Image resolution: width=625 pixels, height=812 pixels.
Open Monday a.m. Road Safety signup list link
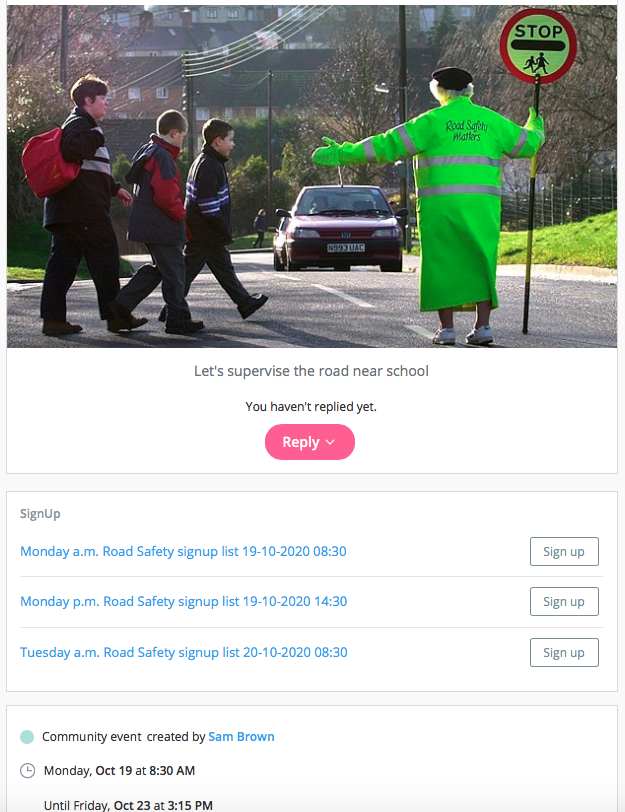pos(183,552)
